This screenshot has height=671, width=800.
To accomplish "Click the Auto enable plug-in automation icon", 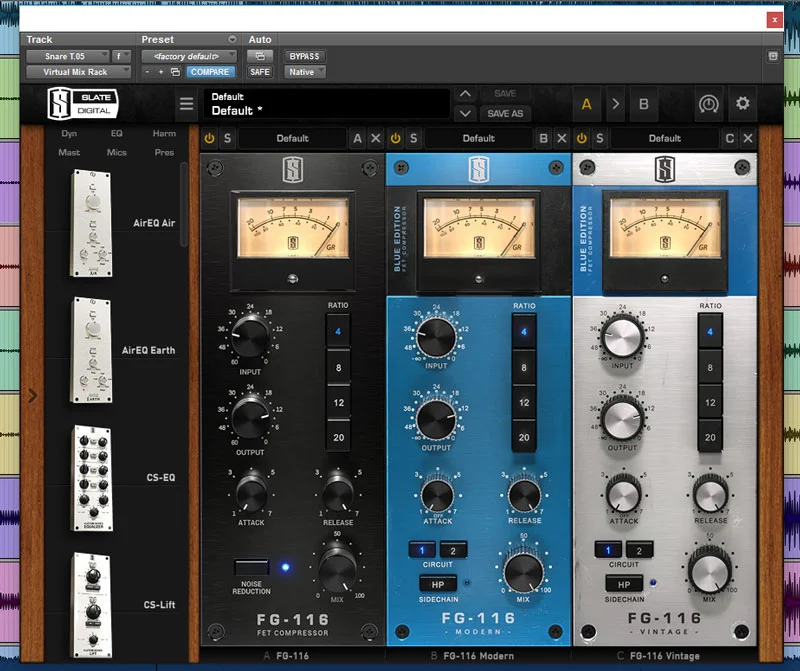I will 260,56.
